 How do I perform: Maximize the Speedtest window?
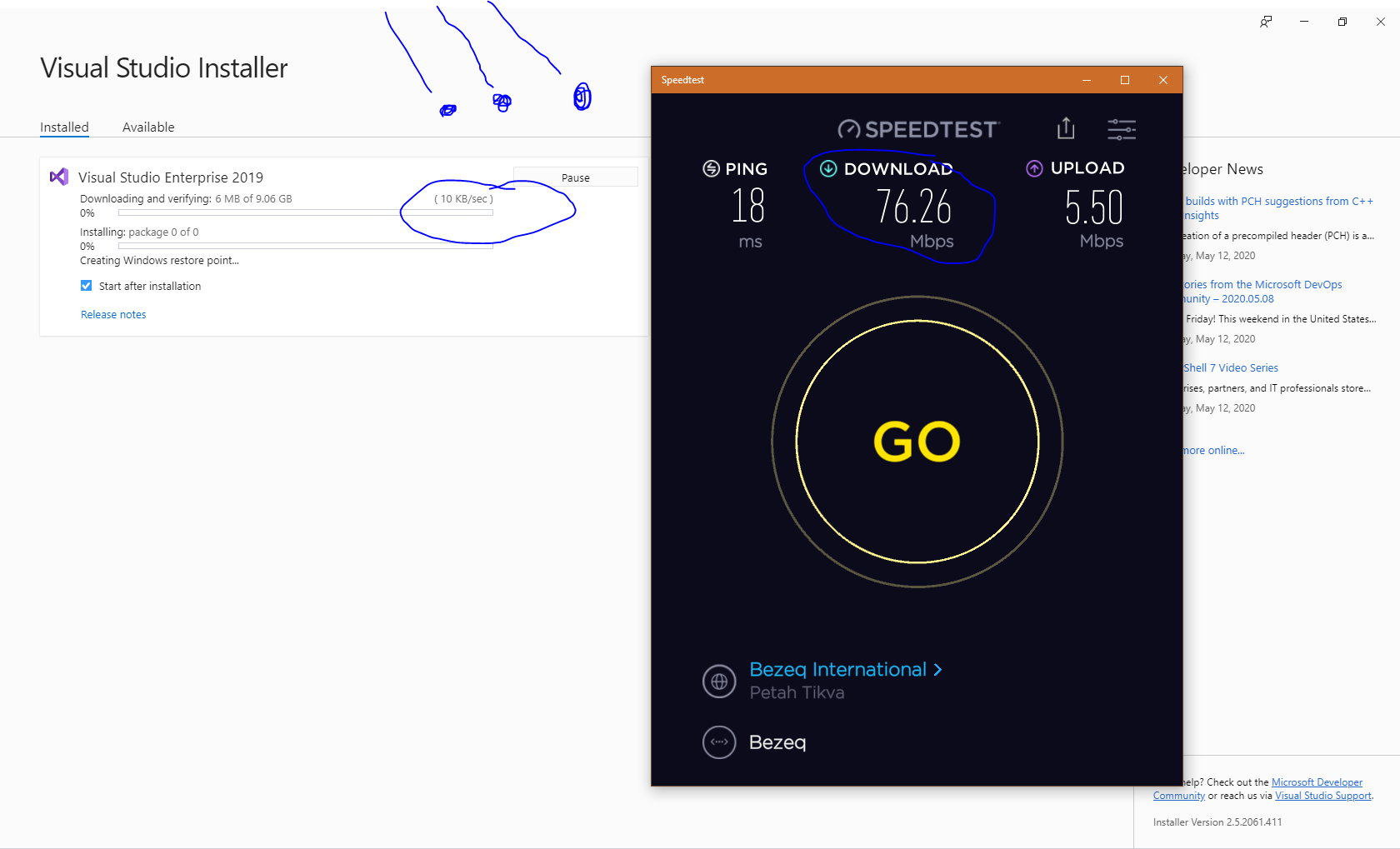tap(1125, 80)
